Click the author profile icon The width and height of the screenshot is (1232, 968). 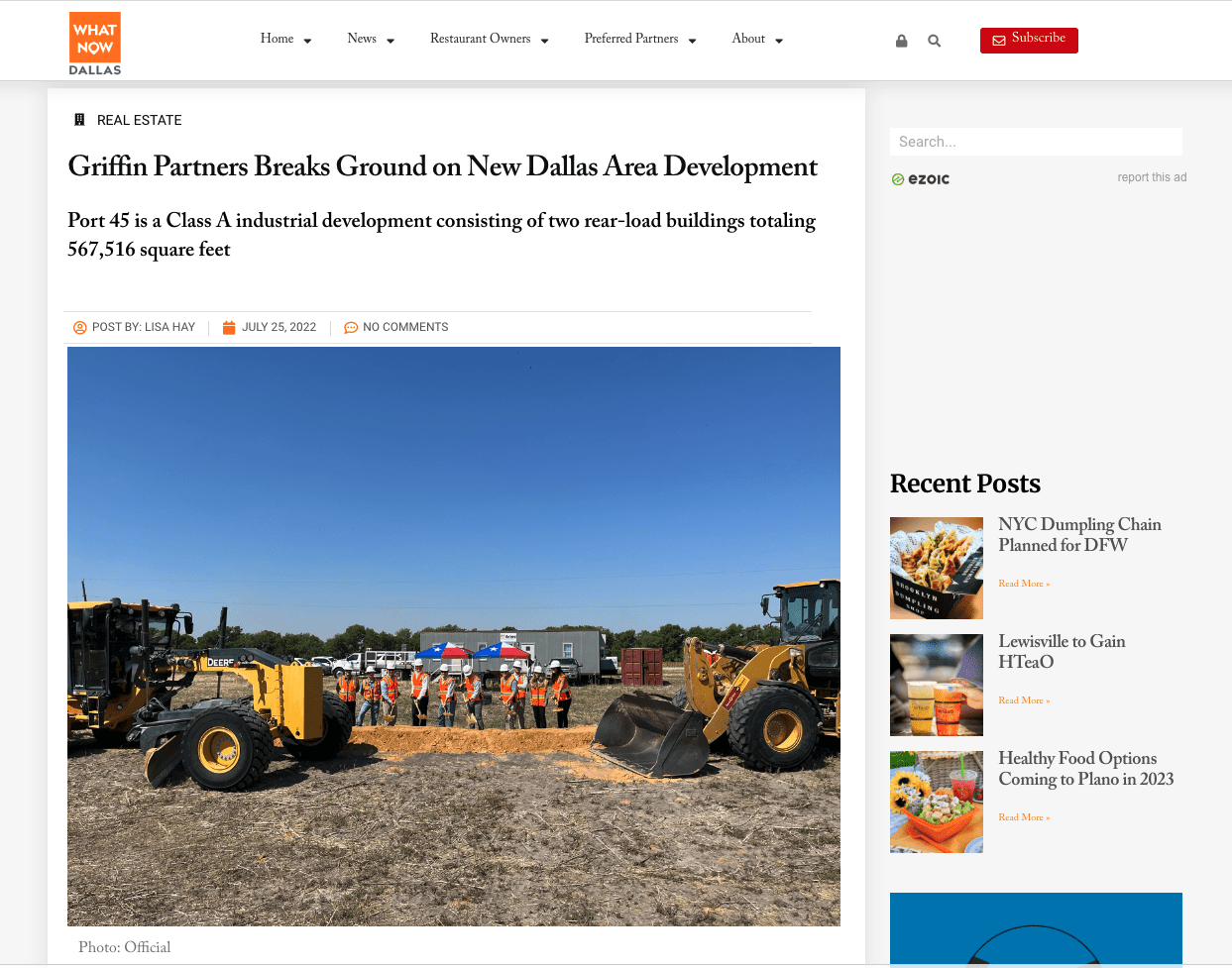coord(80,327)
